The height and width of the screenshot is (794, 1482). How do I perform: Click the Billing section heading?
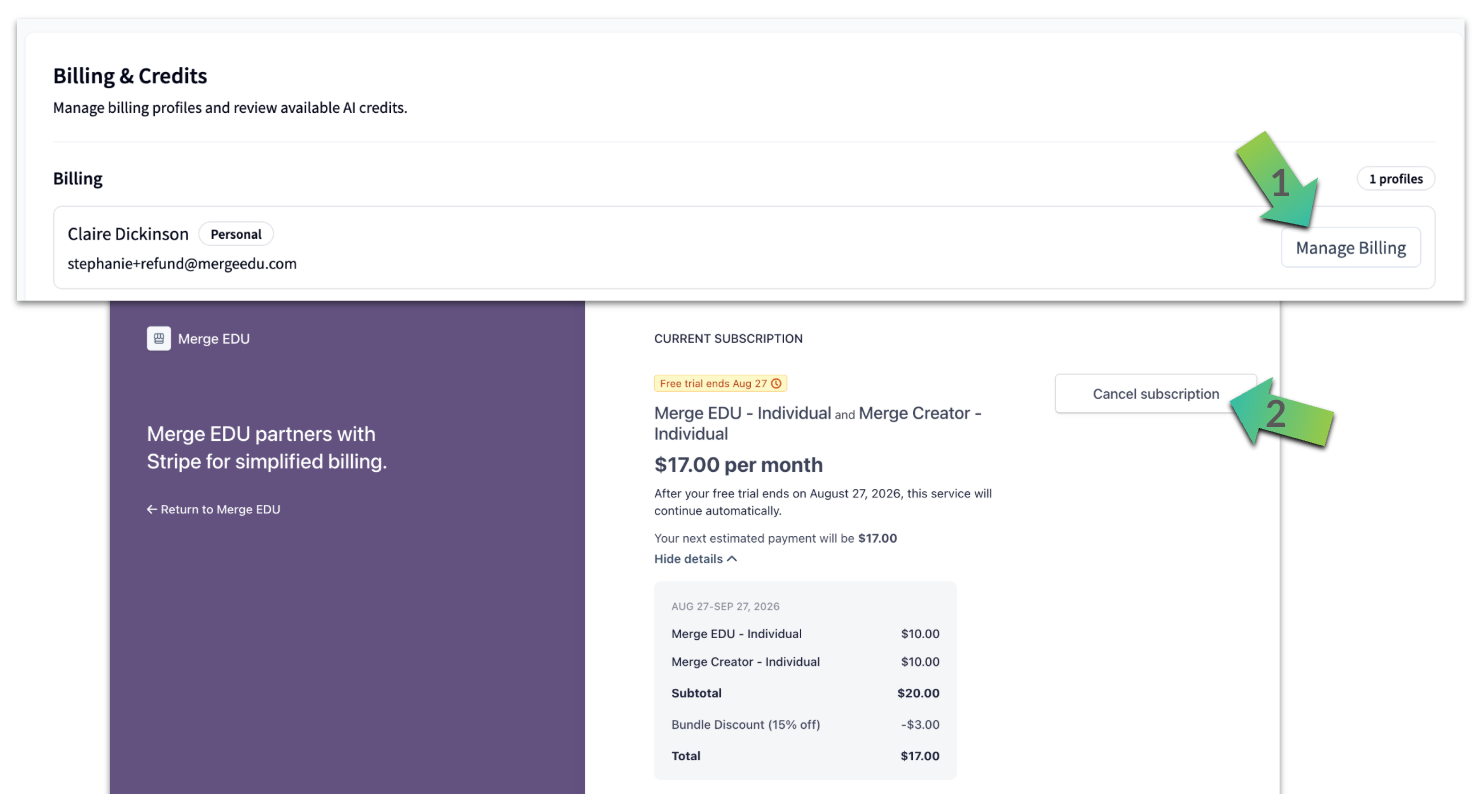tap(78, 179)
